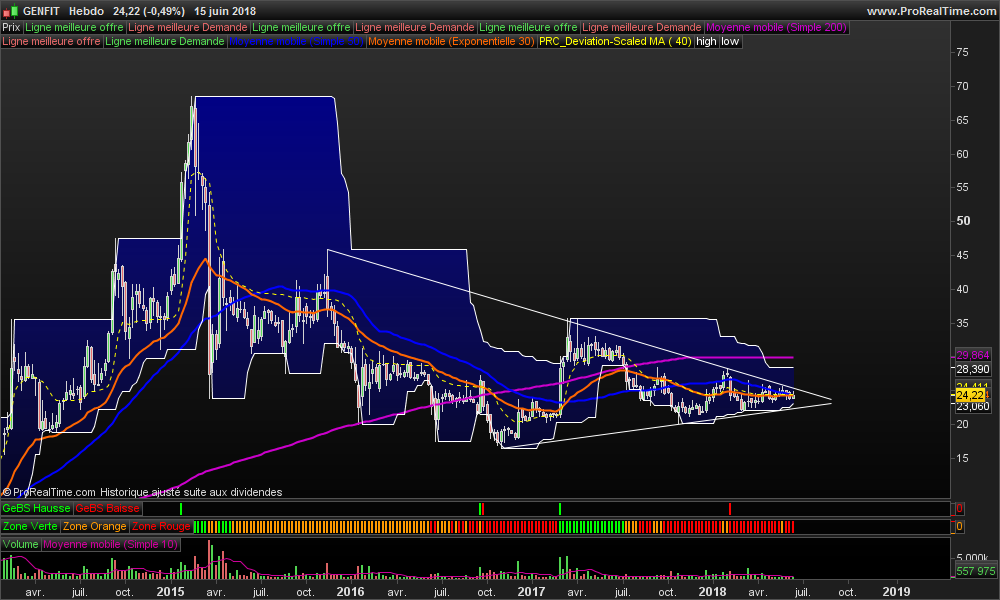The image size is (1000, 600).
Task: Click the 2016 year marker
Action: pyautogui.click(x=350, y=592)
